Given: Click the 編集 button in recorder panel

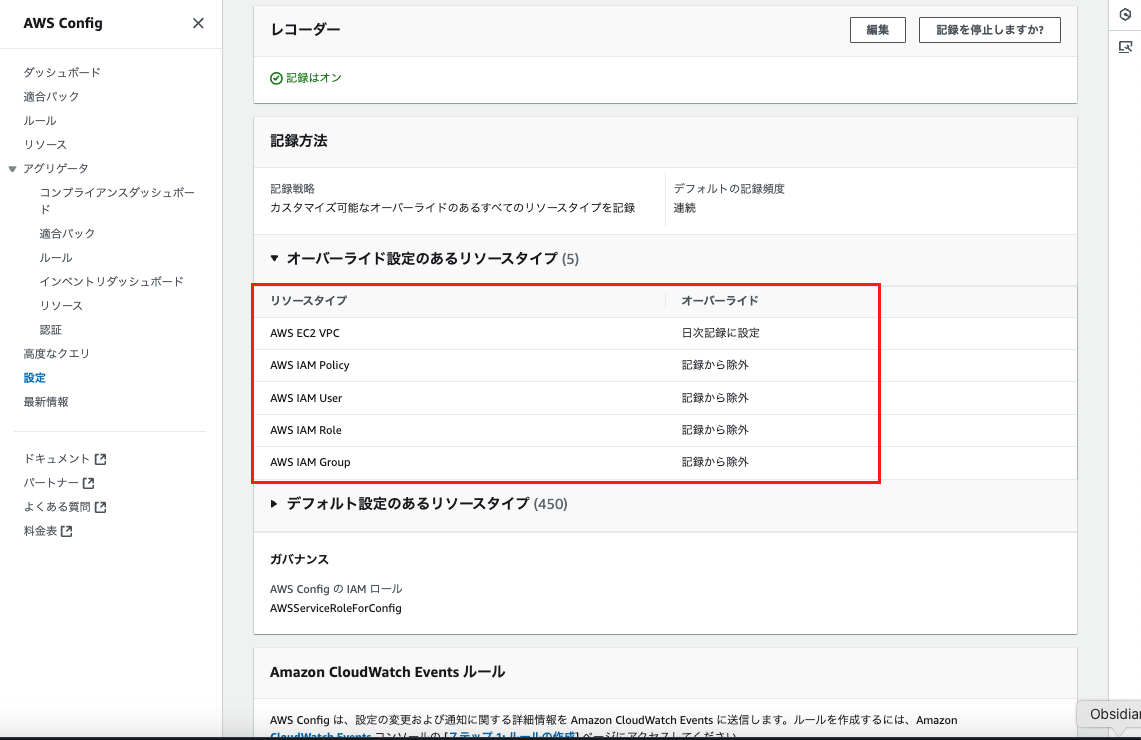Looking at the screenshot, I should point(877,30).
